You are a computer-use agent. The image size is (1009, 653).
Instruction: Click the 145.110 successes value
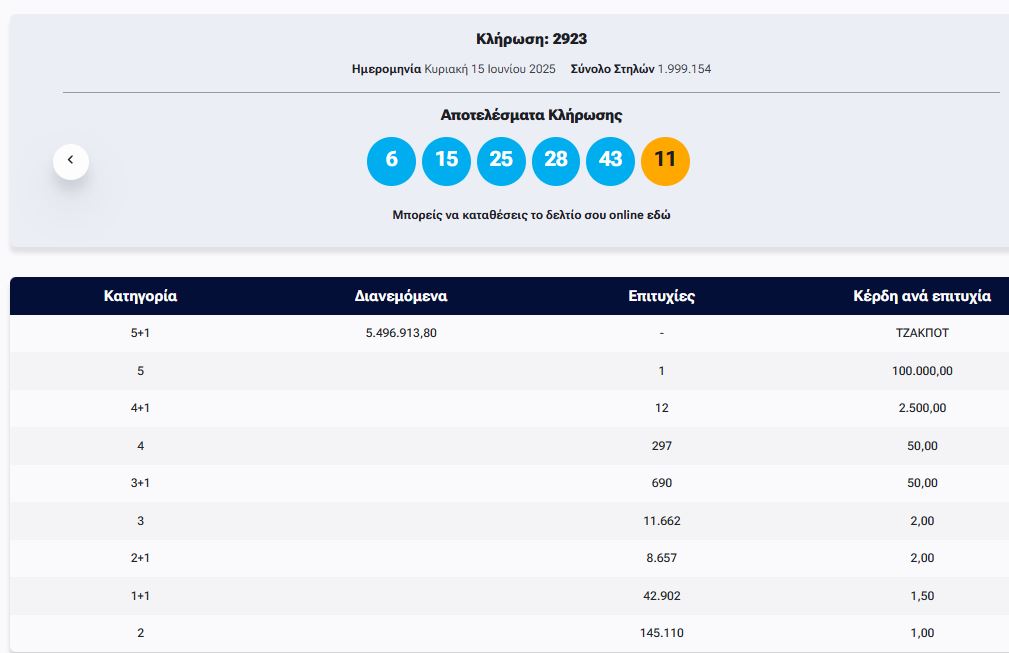coord(662,633)
